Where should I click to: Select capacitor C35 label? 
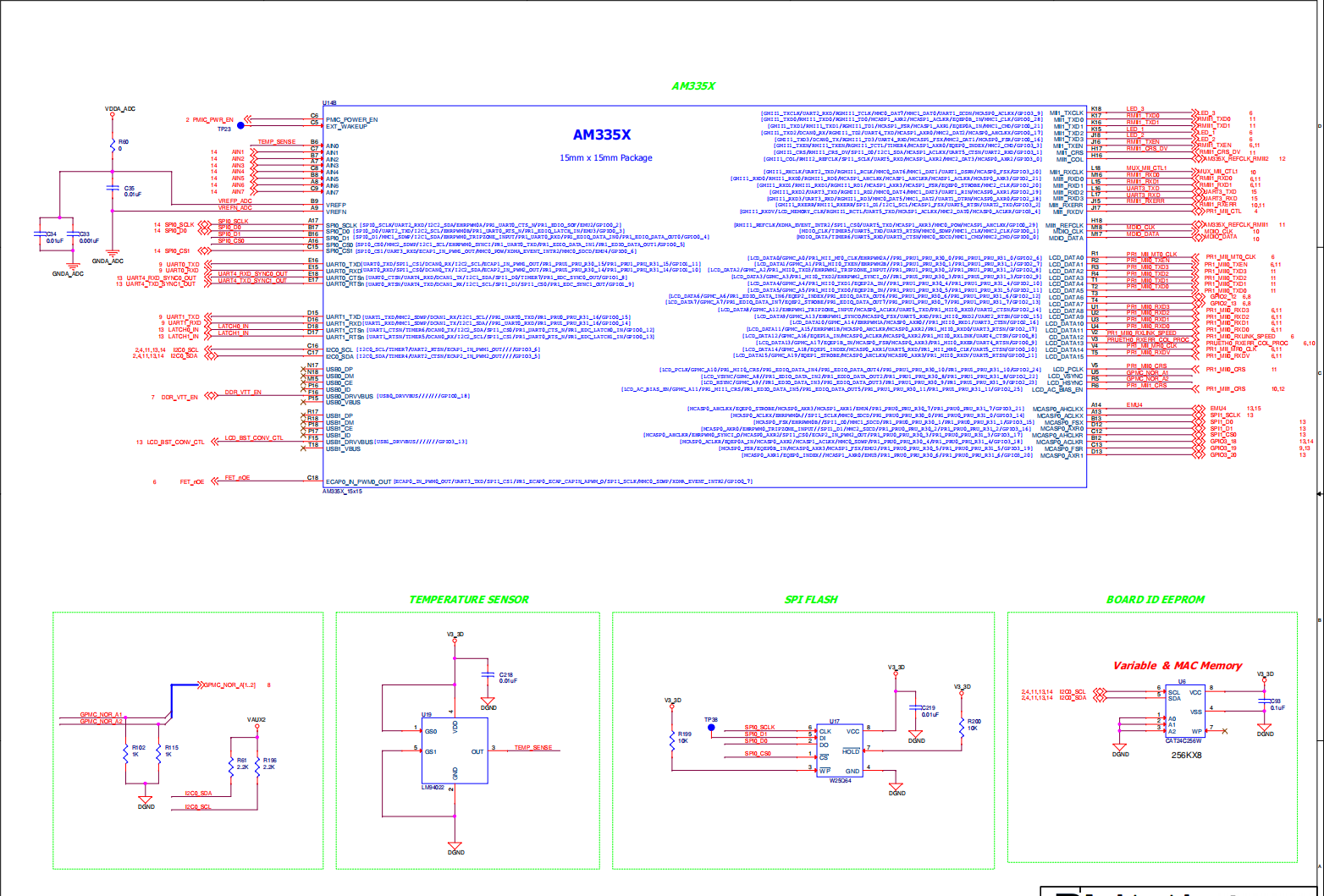(130, 188)
